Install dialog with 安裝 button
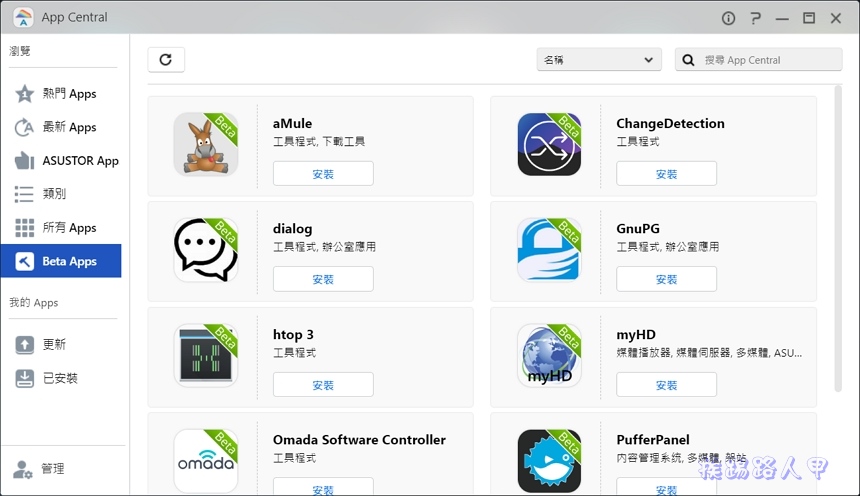The height and width of the screenshot is (496, 860). coord(323,279)
